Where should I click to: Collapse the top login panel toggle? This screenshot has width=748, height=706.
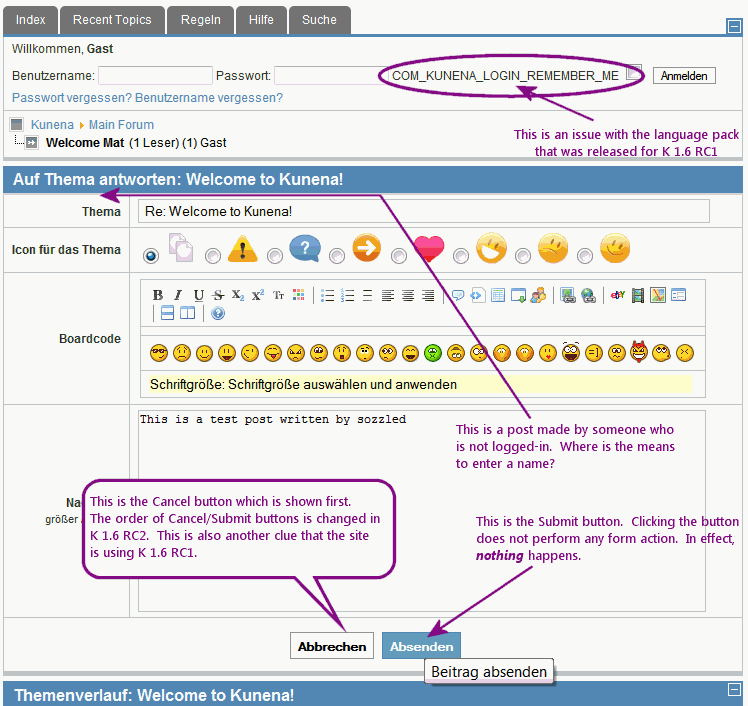733,27
